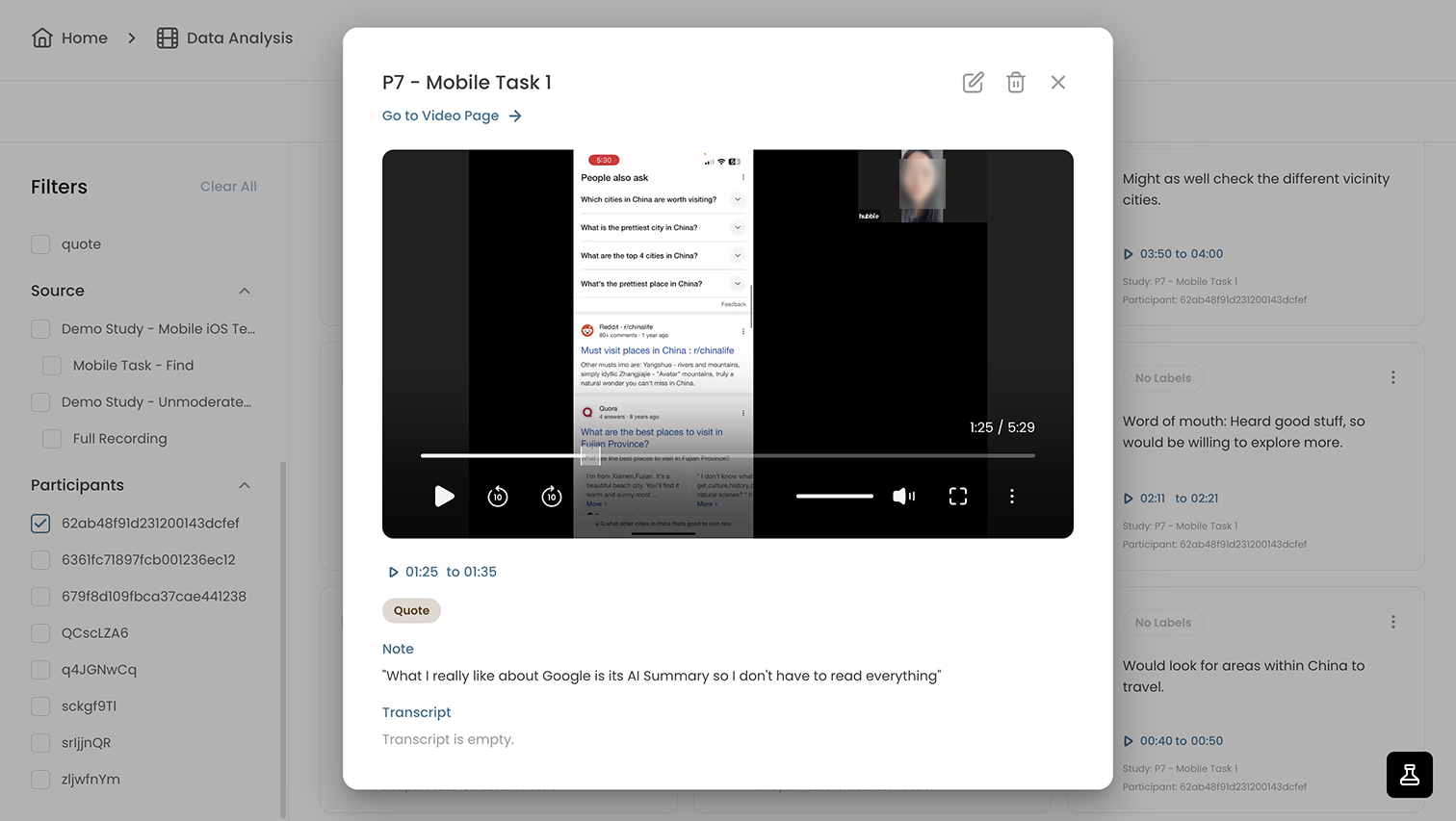Check participant srljjnQR

pyautogui.click(x=40, y=743)
